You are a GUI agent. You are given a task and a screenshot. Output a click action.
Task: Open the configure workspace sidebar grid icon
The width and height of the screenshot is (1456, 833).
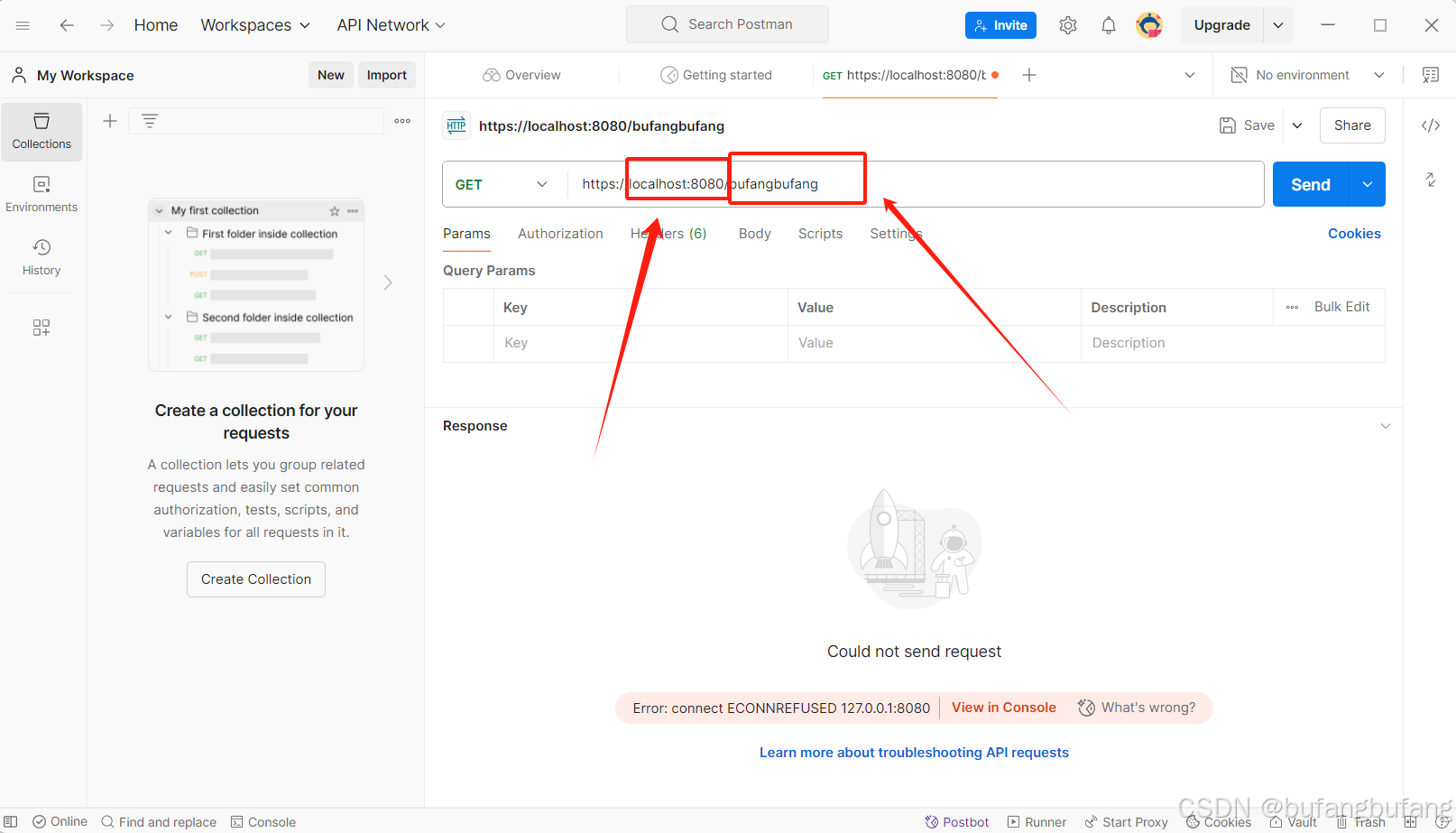[x=41, y=327]
